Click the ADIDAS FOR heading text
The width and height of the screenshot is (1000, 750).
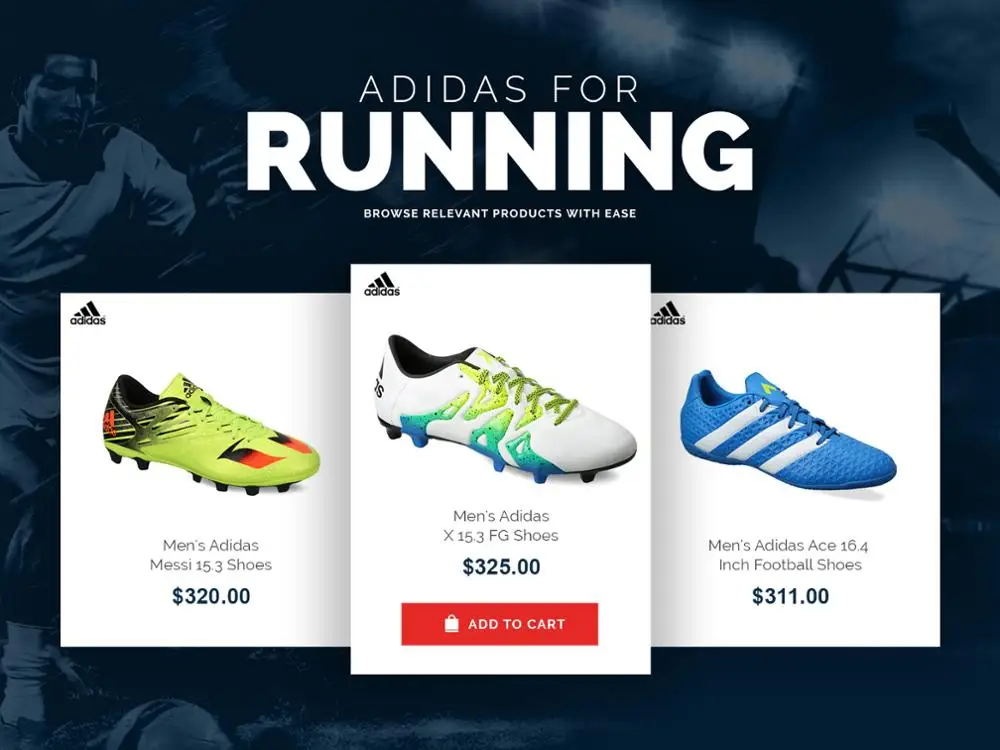pos(499,89)
